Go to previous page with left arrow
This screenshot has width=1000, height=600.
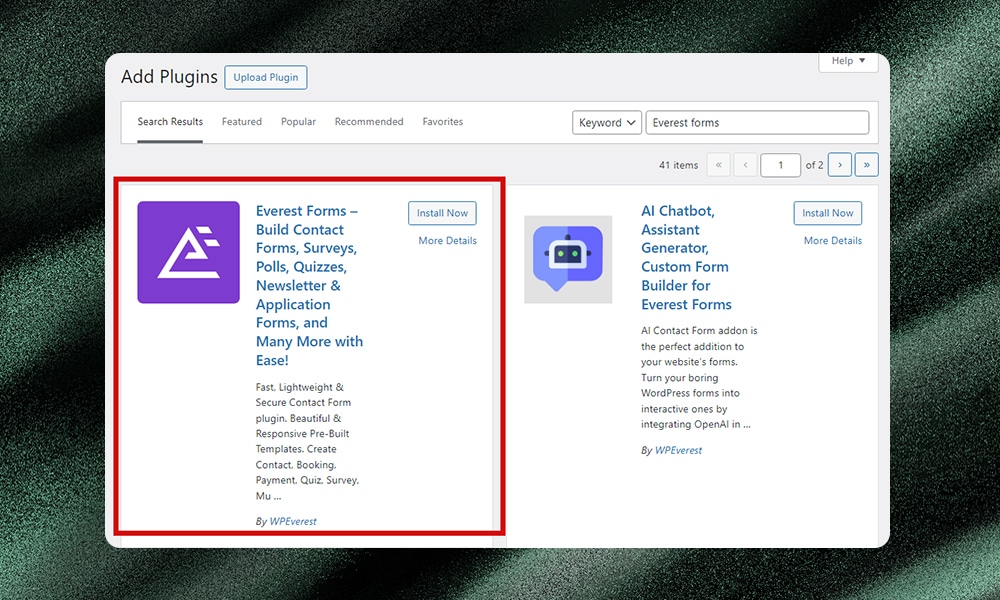tap(746, 164)
